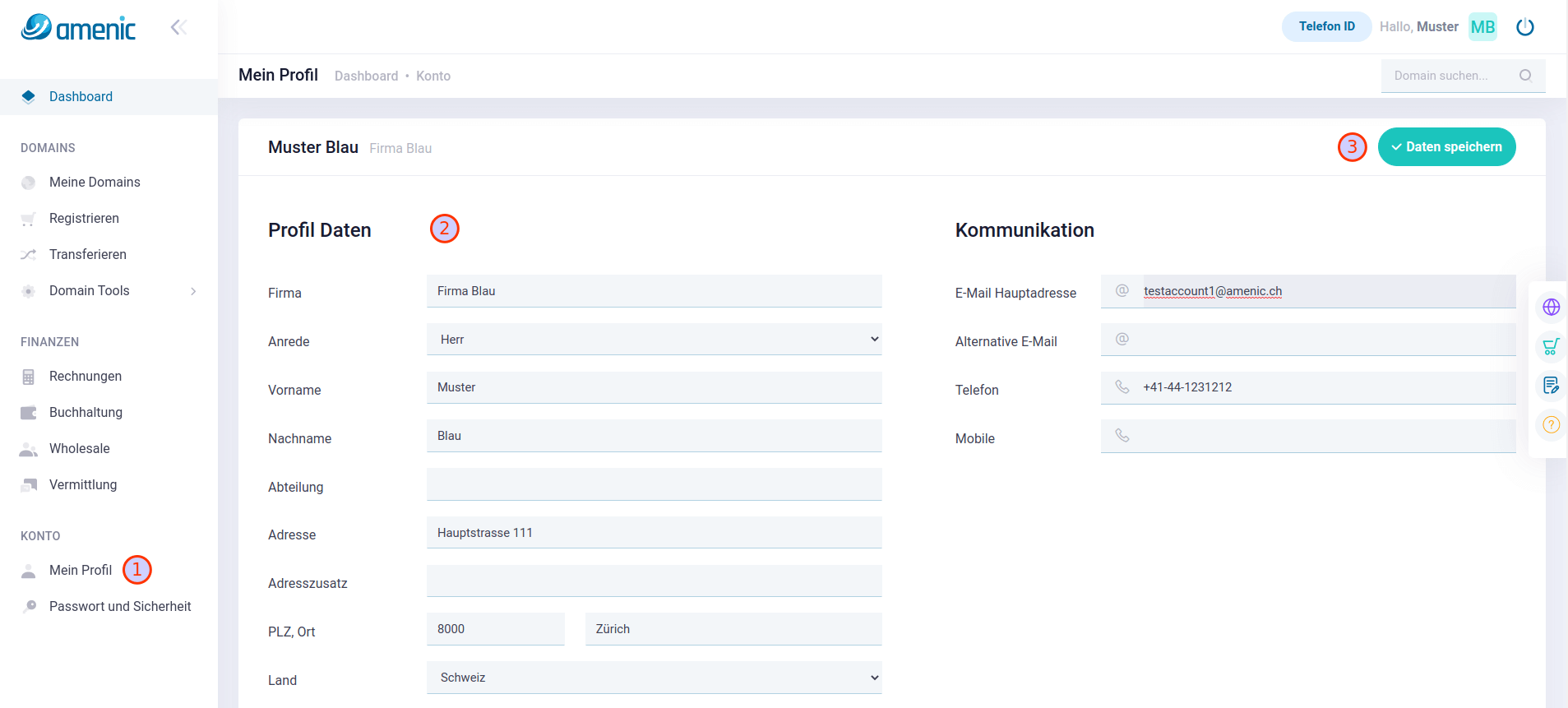Click the Kommunikation section heading

1025,230
